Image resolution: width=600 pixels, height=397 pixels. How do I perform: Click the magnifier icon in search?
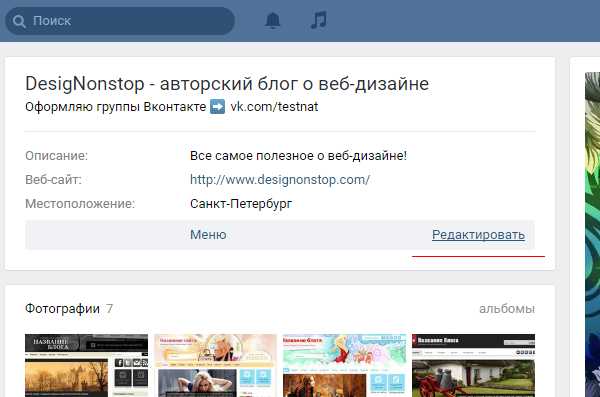(19, 21)
